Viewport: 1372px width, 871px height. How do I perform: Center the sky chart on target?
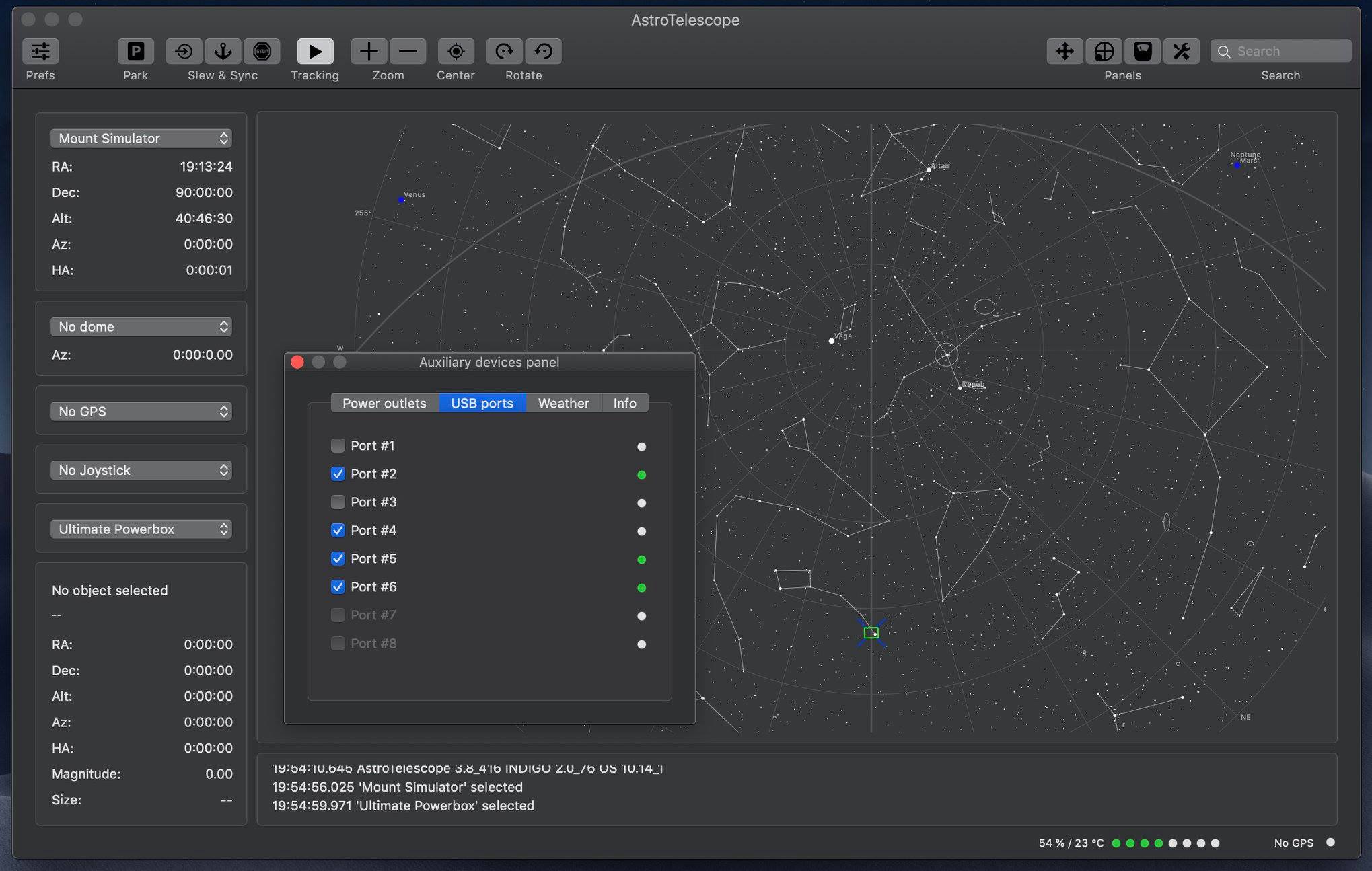click(456, 51)
